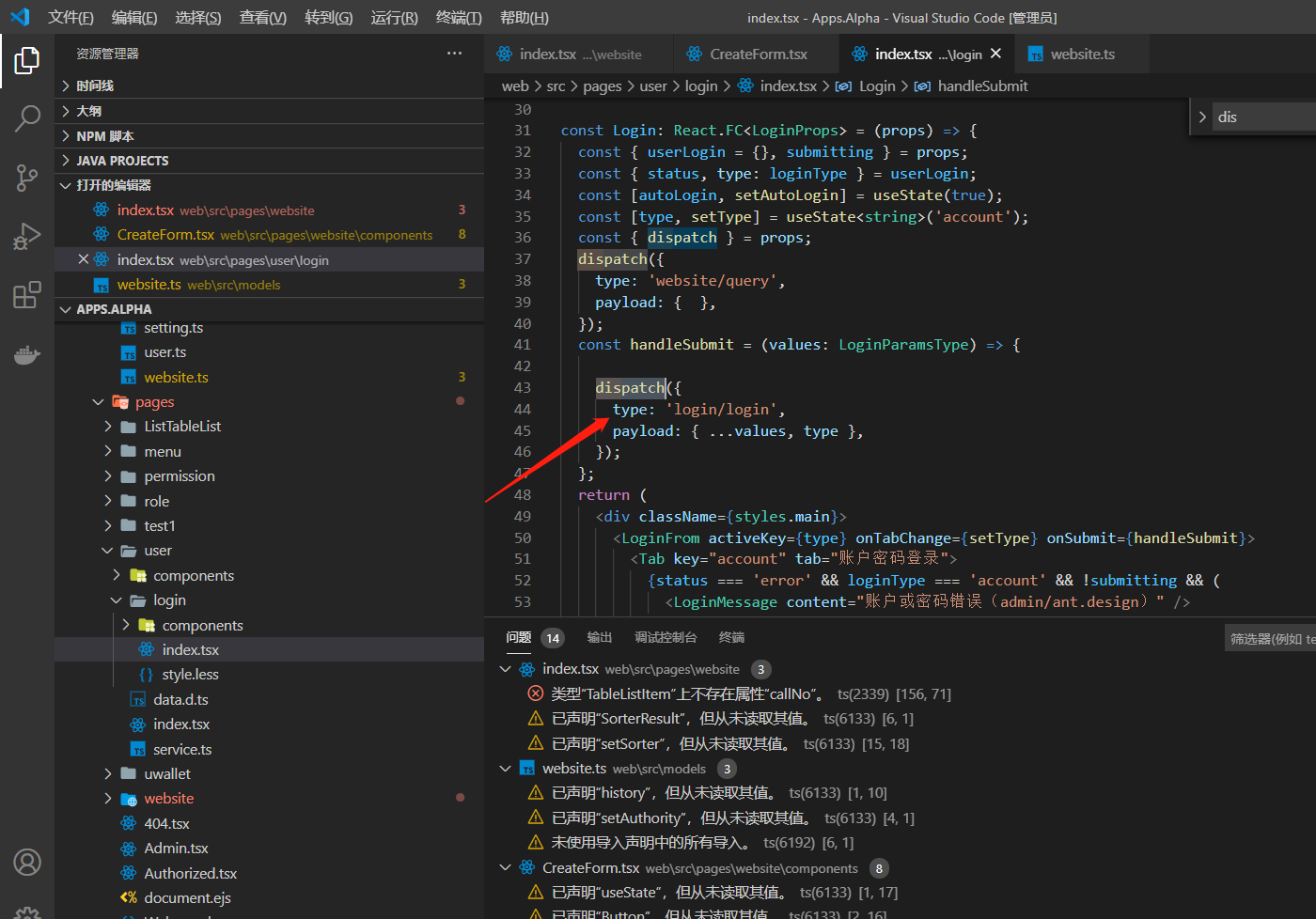The height and width of the screenshot is (919, 1316).
Task: Open the Source Control view icon
Action: point(27,178)
